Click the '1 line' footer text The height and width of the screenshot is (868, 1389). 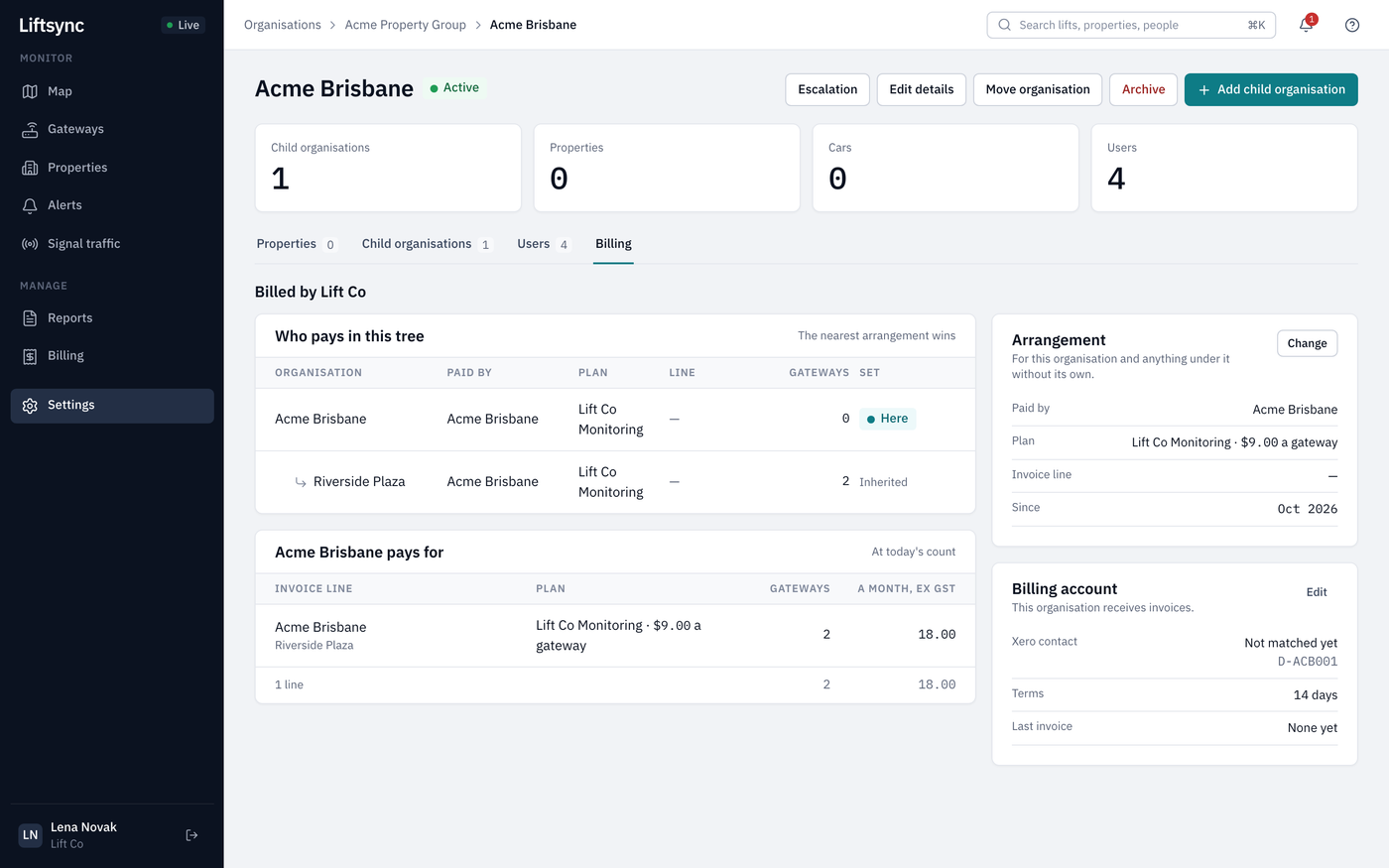289,685
